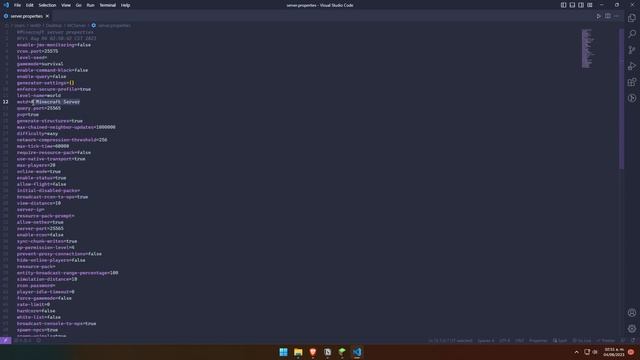Screen dimensions: 640x360
Task: Toggle Panel layout icon
Action: 572,5
